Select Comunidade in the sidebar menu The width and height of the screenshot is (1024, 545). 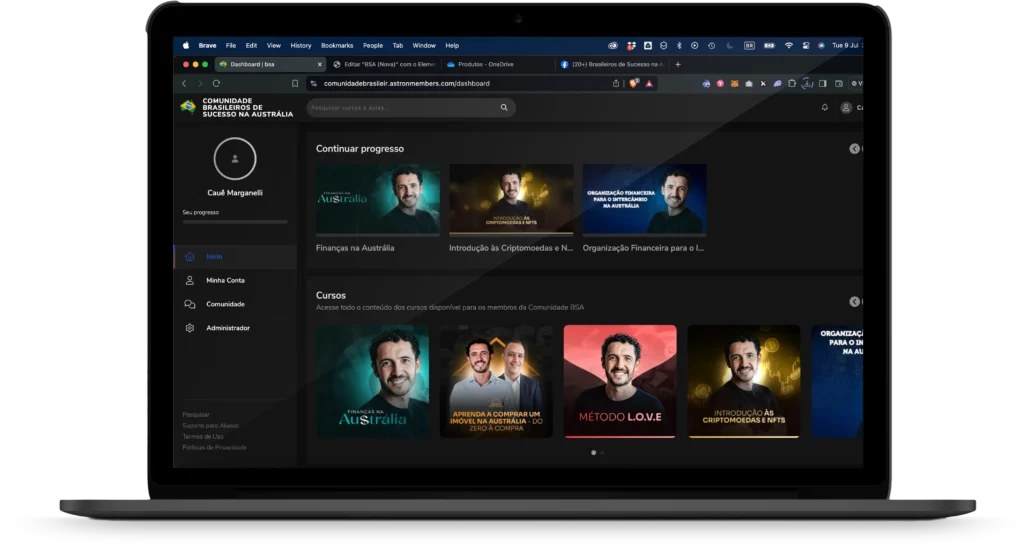click(225, 304)
